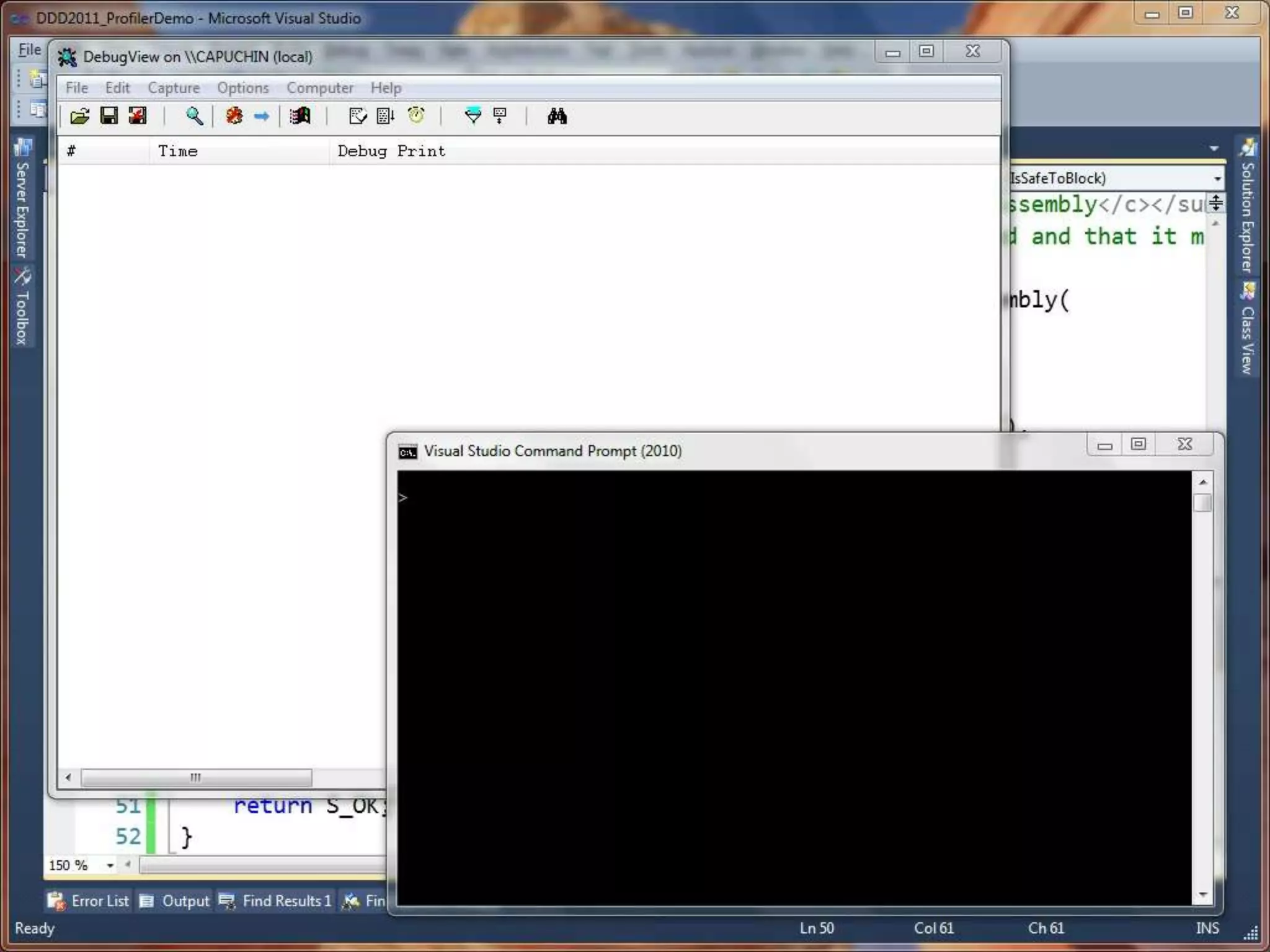Open the editor tab list dropdown arrow

(1214, 149)
